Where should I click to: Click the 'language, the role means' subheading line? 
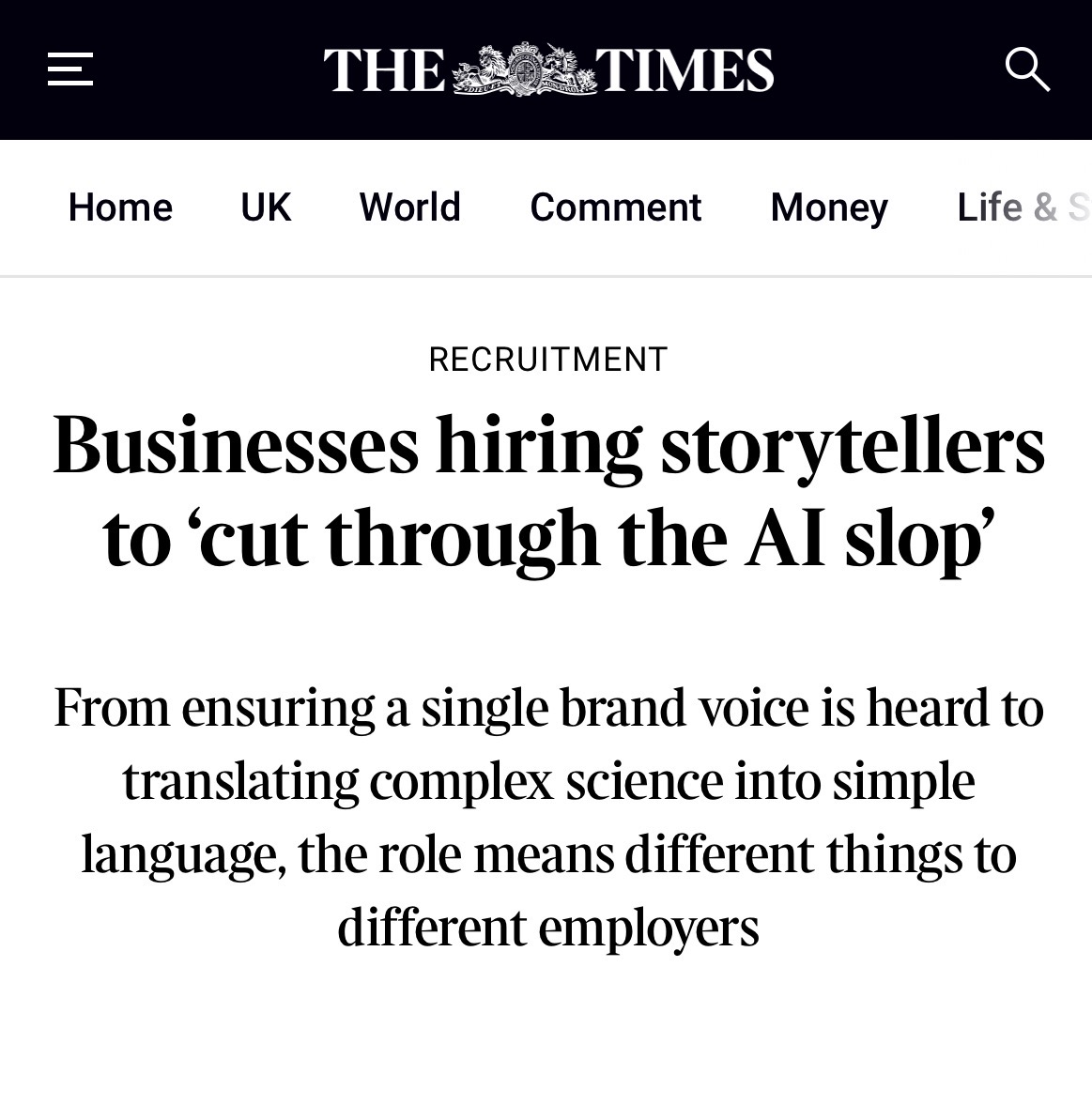[x=548, y=854]
